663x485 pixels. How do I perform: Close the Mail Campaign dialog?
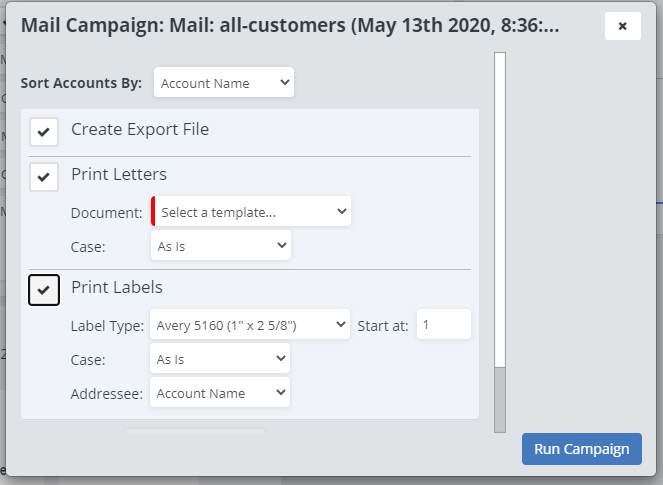point(622,26)
